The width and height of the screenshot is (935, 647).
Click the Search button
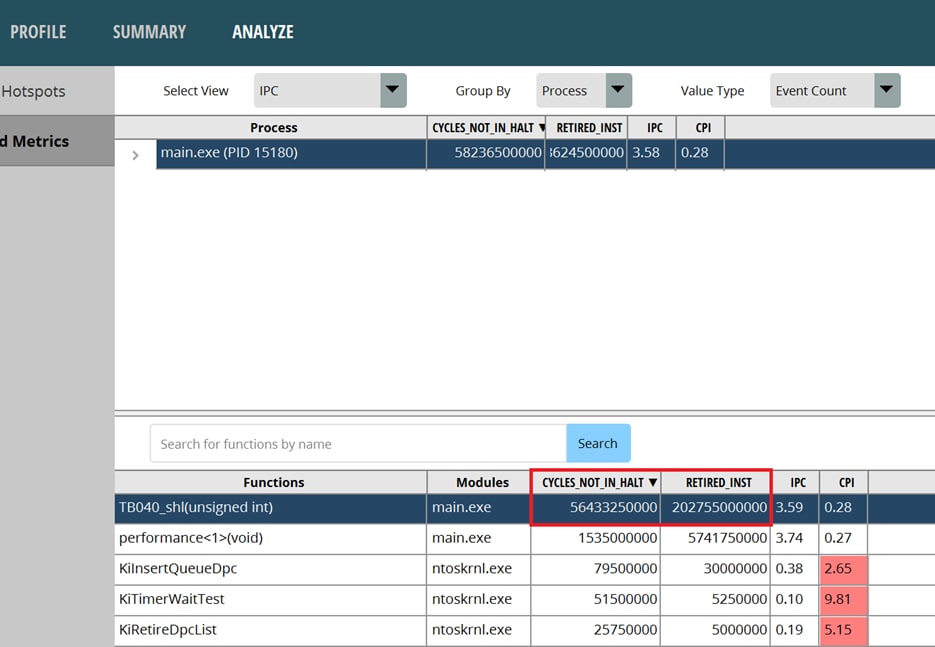[x=598, y=444]
